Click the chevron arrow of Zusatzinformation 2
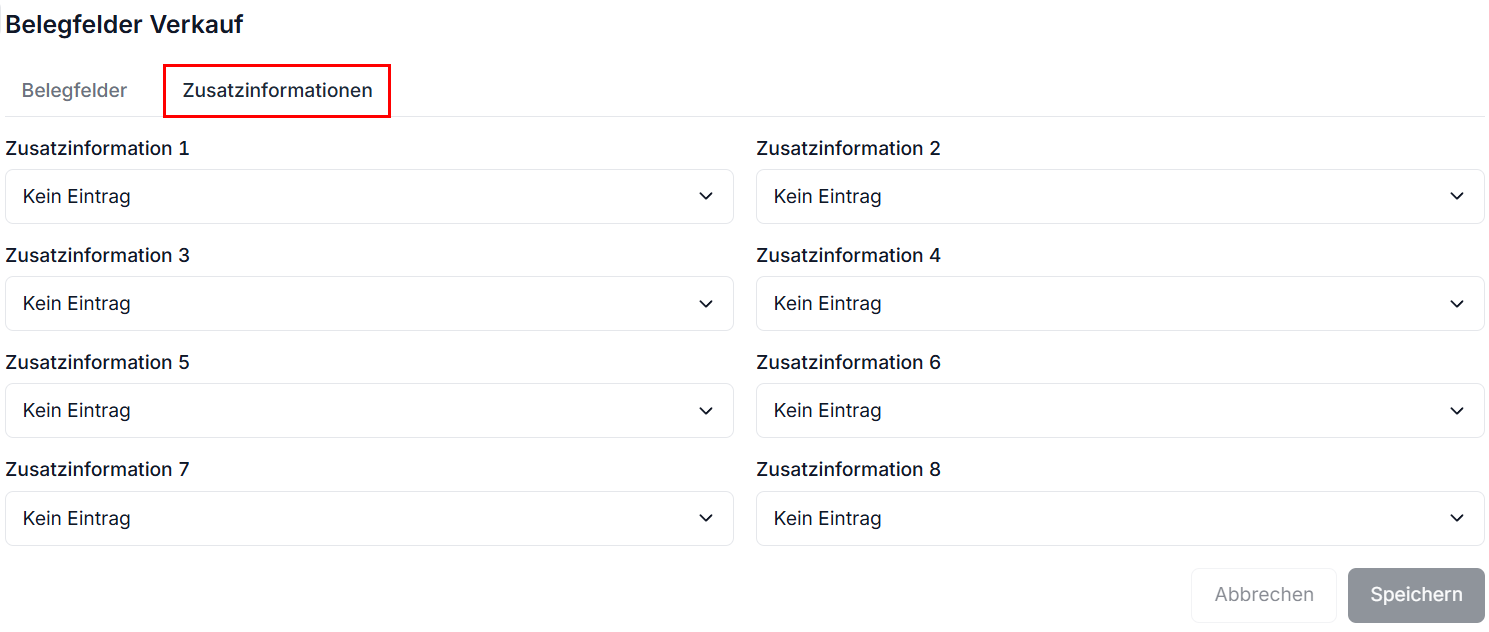This screenshot has height=632, width=1489. point(1457,196)
